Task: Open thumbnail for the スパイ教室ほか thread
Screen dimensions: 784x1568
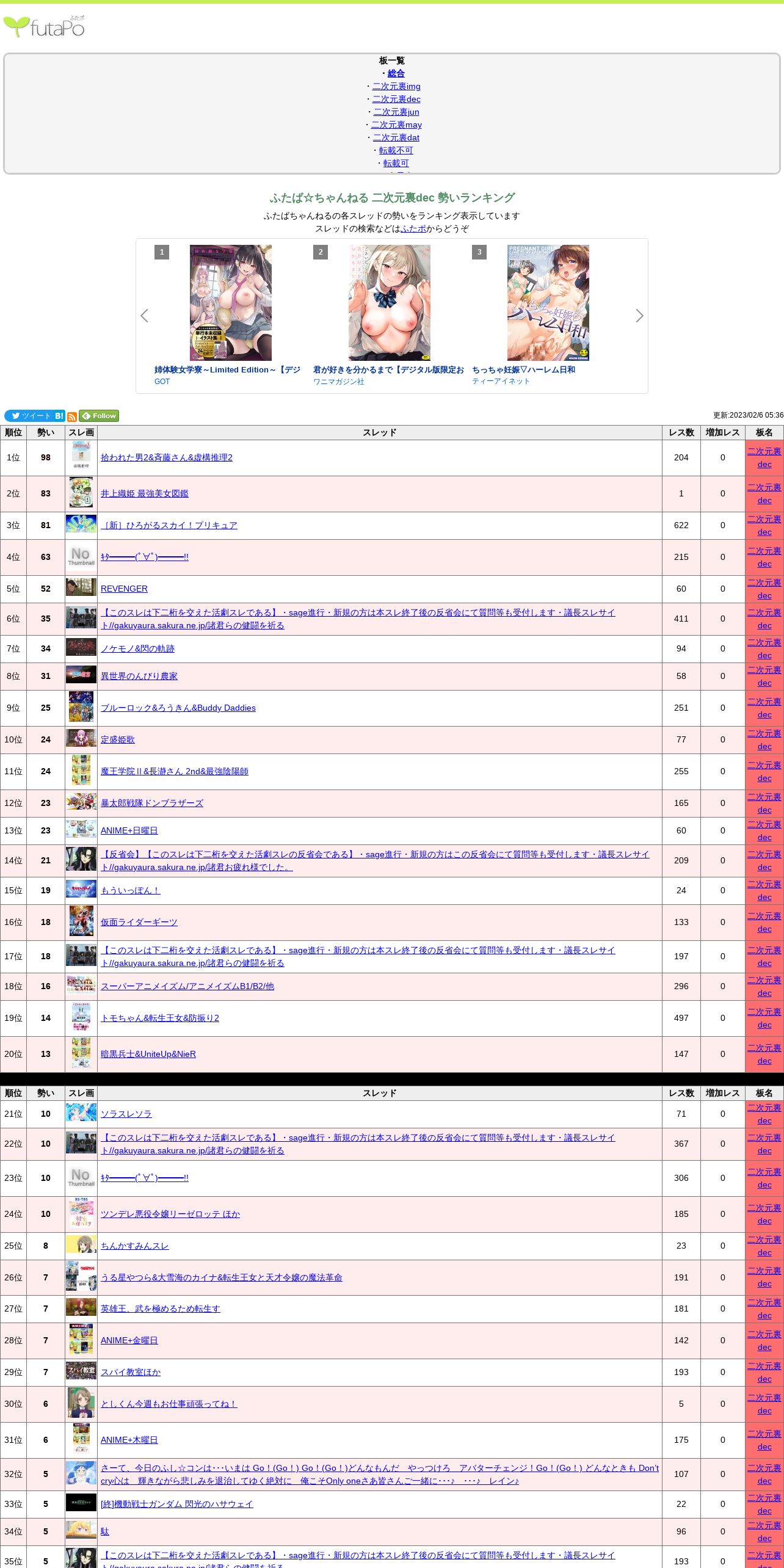Action: point(81,1371)
